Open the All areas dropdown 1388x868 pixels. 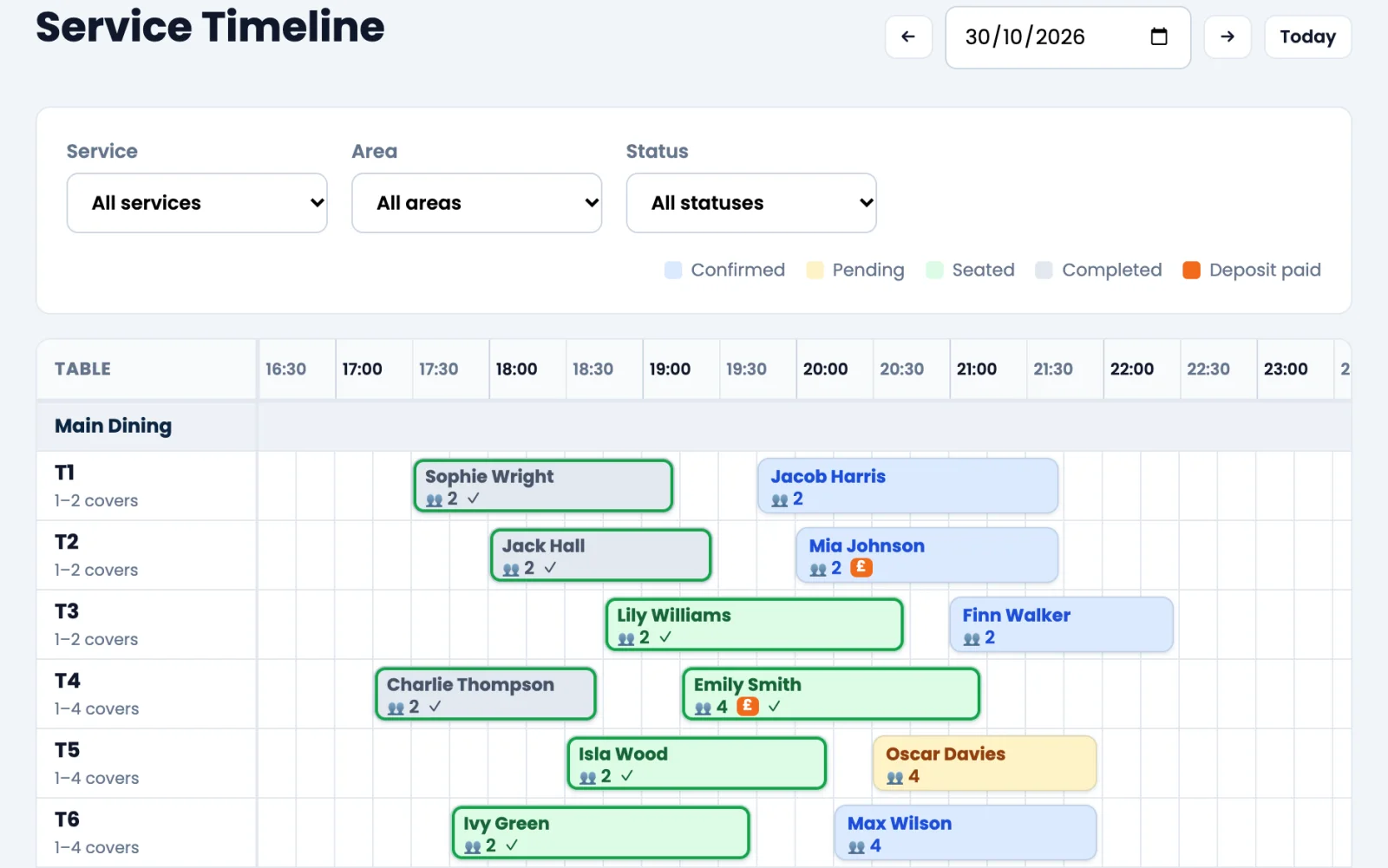476,203
